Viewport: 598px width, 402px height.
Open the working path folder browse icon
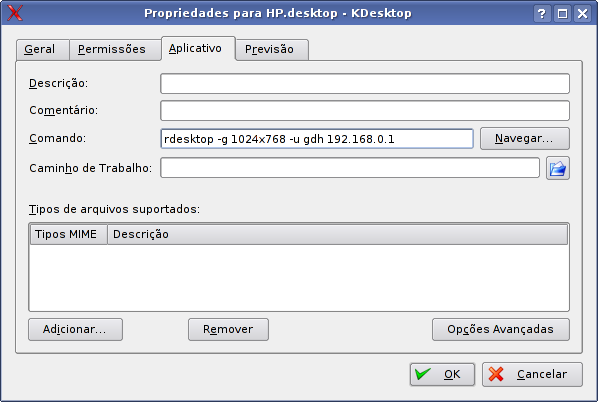coord(558,168)
